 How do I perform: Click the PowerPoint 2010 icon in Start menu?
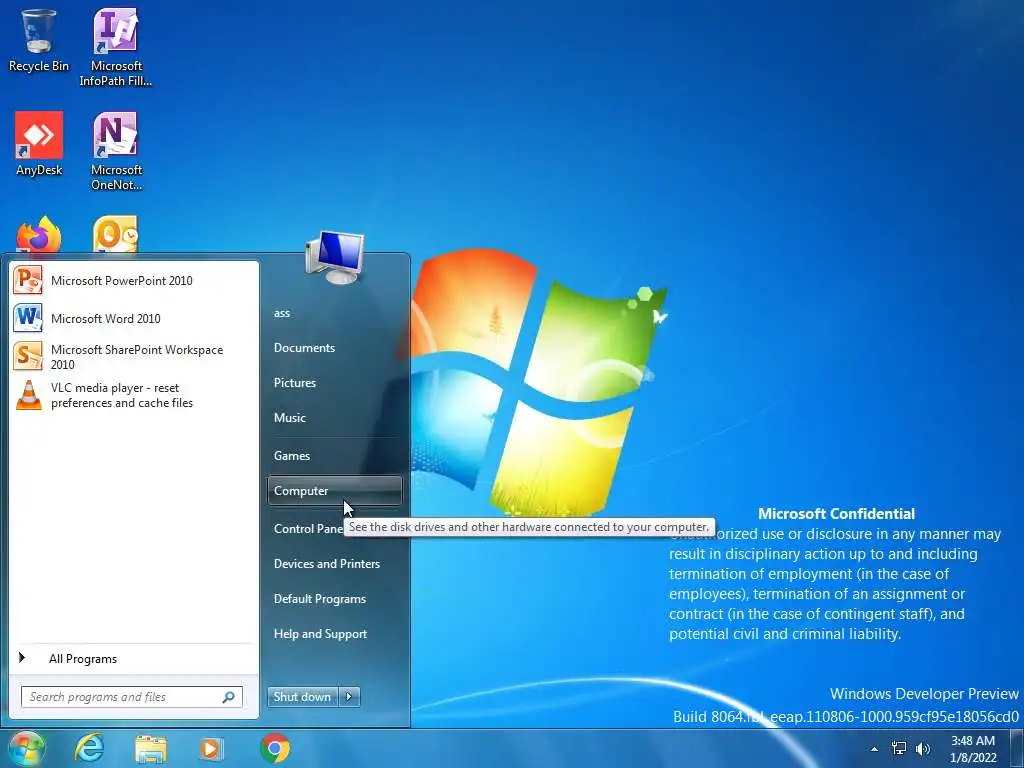[28, 280]
